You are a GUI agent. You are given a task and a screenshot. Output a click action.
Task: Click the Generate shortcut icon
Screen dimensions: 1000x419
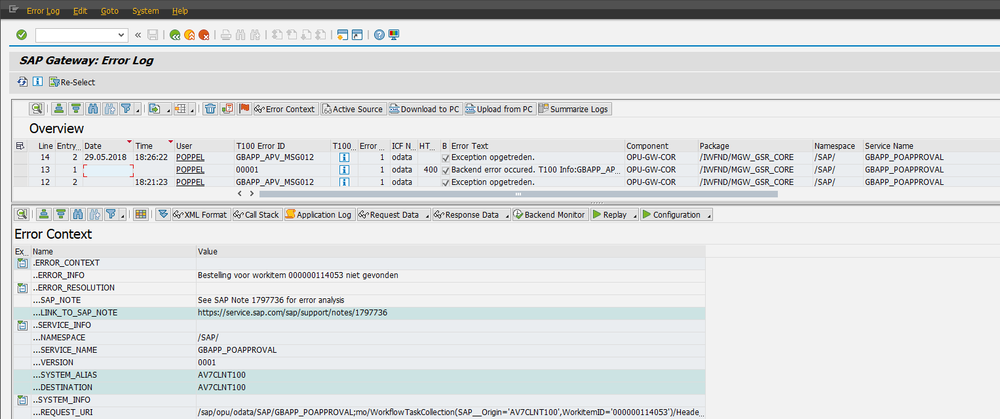357,35
